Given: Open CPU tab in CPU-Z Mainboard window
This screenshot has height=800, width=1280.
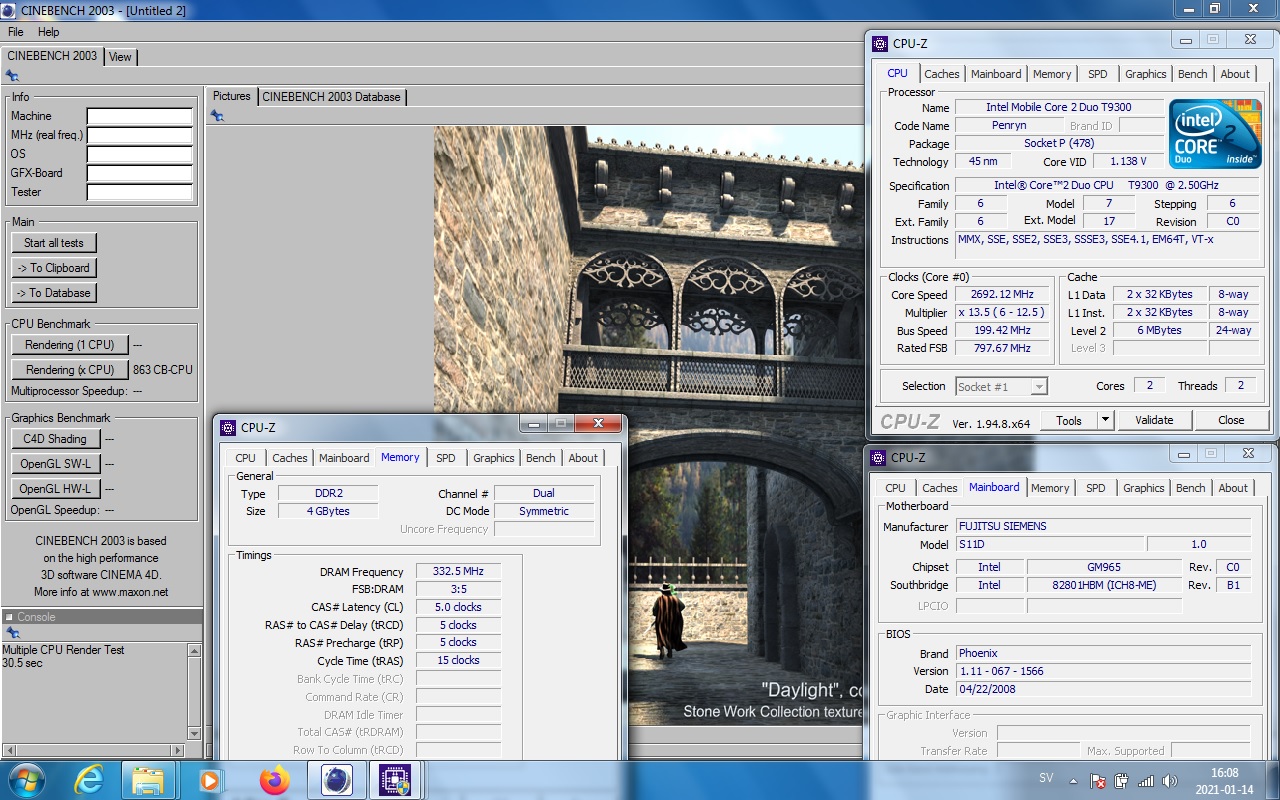Looking at the screenshot, I should [x=895, y=488].
